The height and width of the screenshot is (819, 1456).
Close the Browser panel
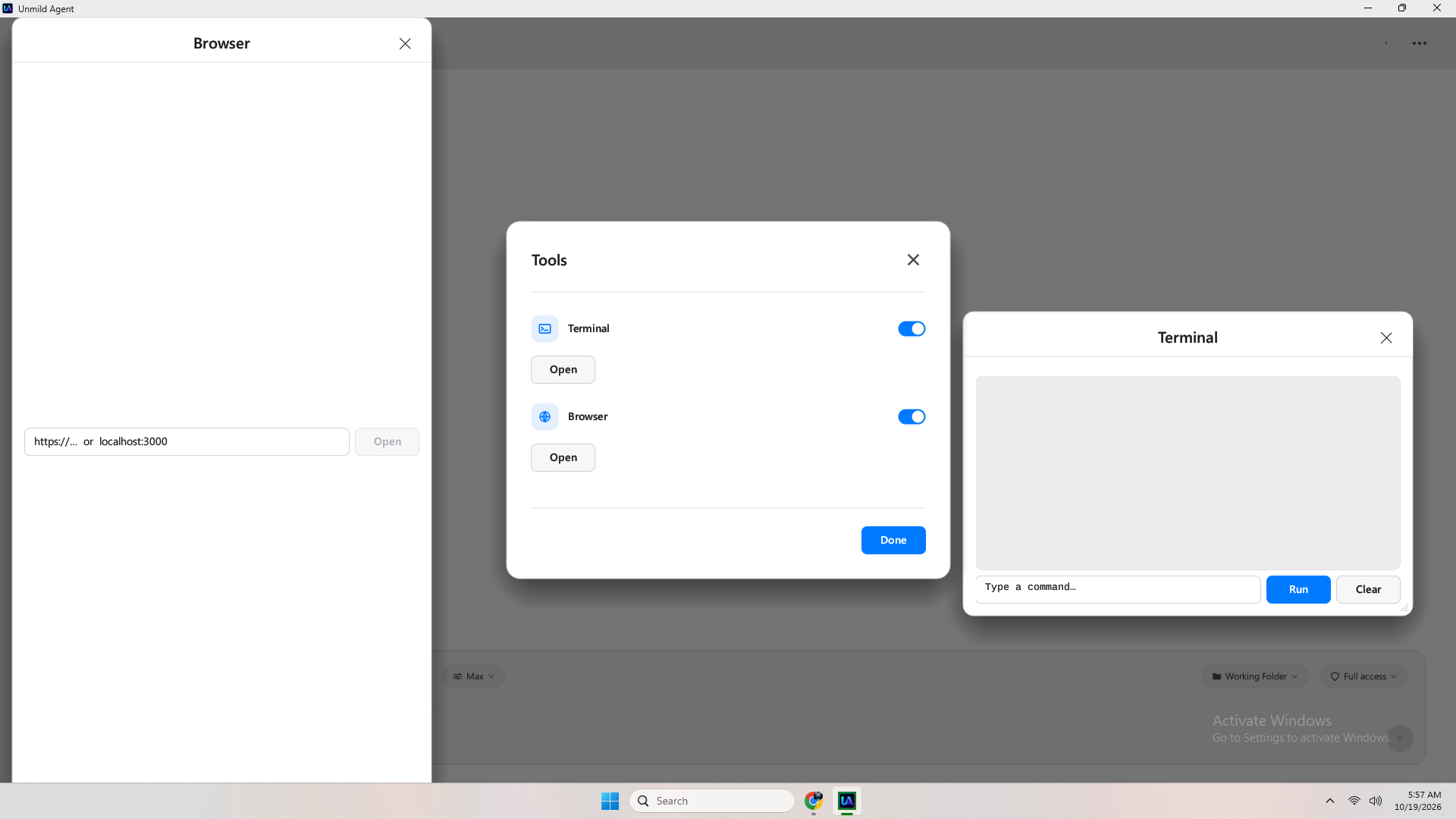pos(405,43)
